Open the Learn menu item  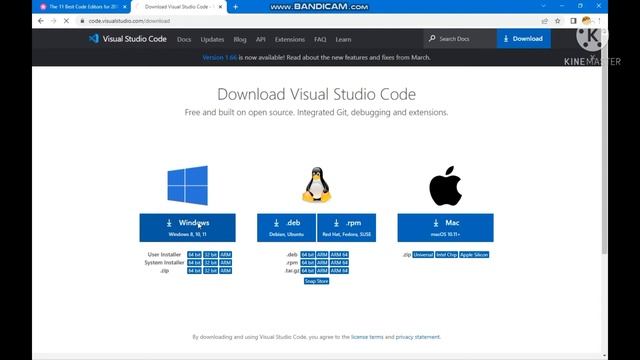[x=343, y=40]
